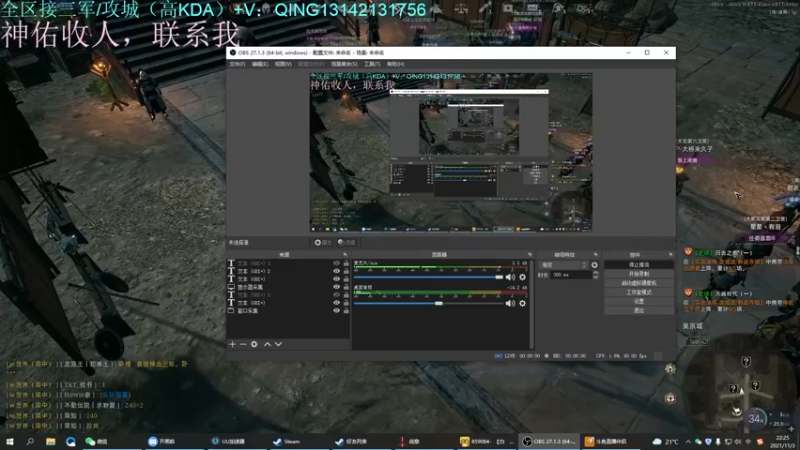
Task: Toggle eye icon of the first 文本 (GDI+) 2
Action: 336,271
